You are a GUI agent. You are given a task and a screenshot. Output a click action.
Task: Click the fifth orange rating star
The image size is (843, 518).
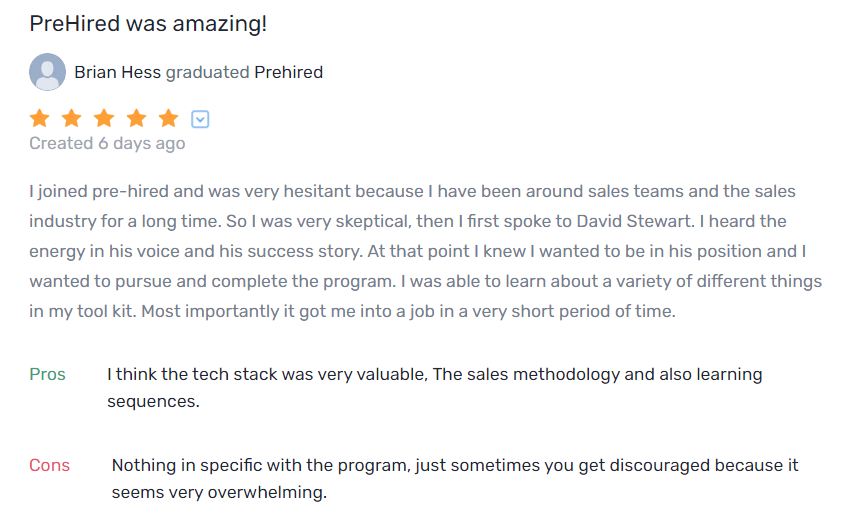pos(168,119)
